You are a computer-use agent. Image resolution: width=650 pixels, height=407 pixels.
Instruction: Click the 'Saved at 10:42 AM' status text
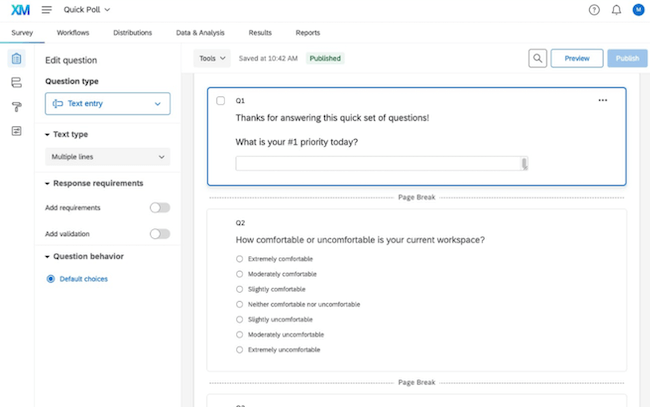[268, 58]
